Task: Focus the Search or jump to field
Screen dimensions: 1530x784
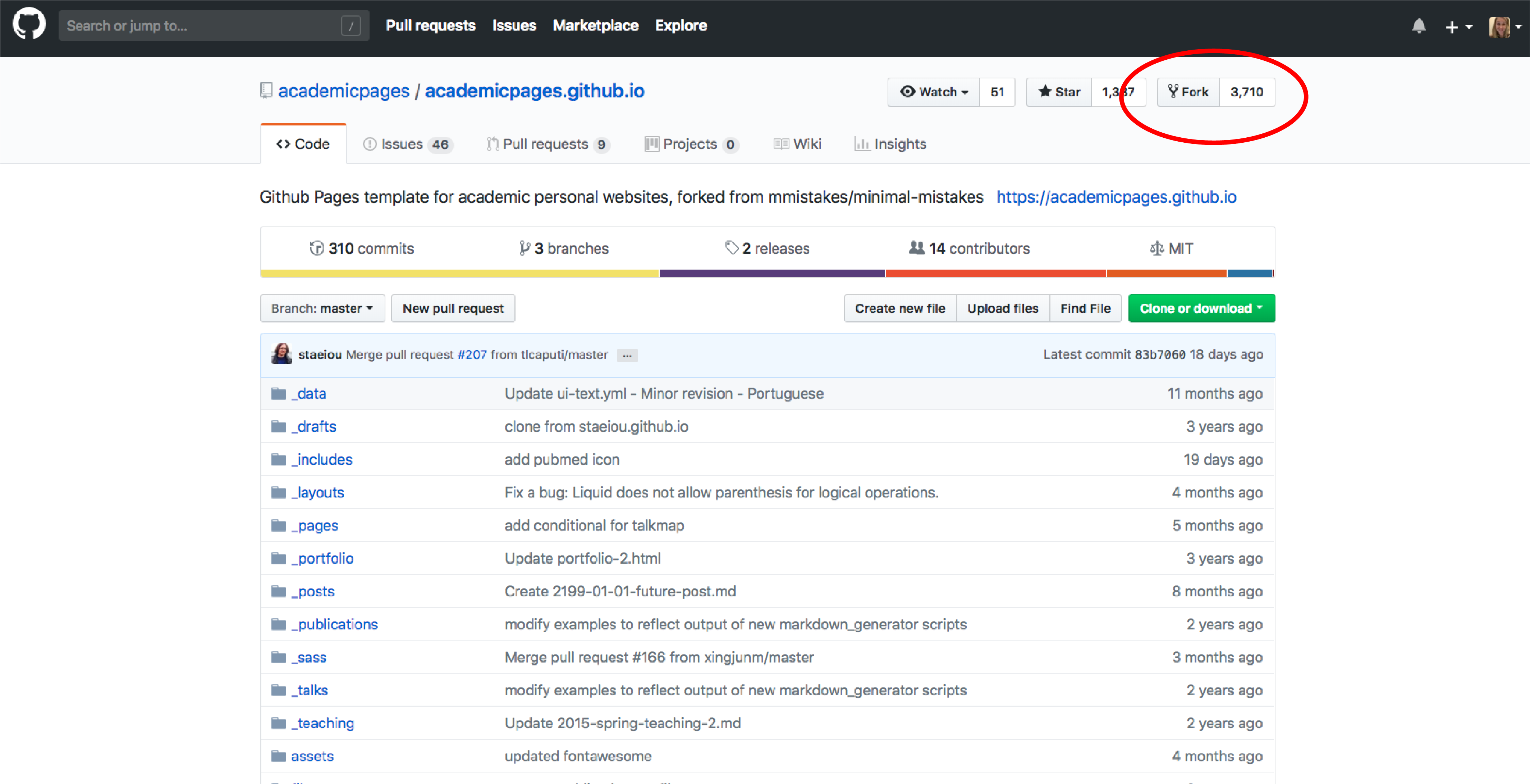Action: [x=214, y=26]
